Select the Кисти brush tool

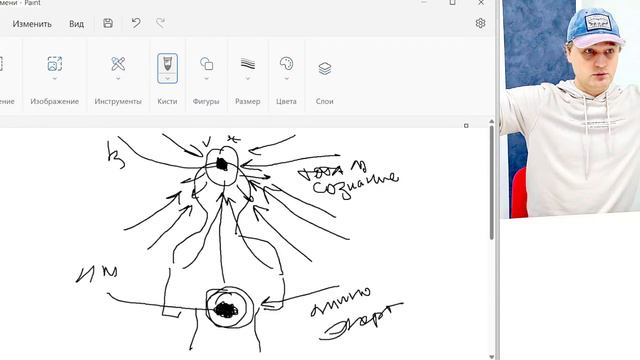167,63
